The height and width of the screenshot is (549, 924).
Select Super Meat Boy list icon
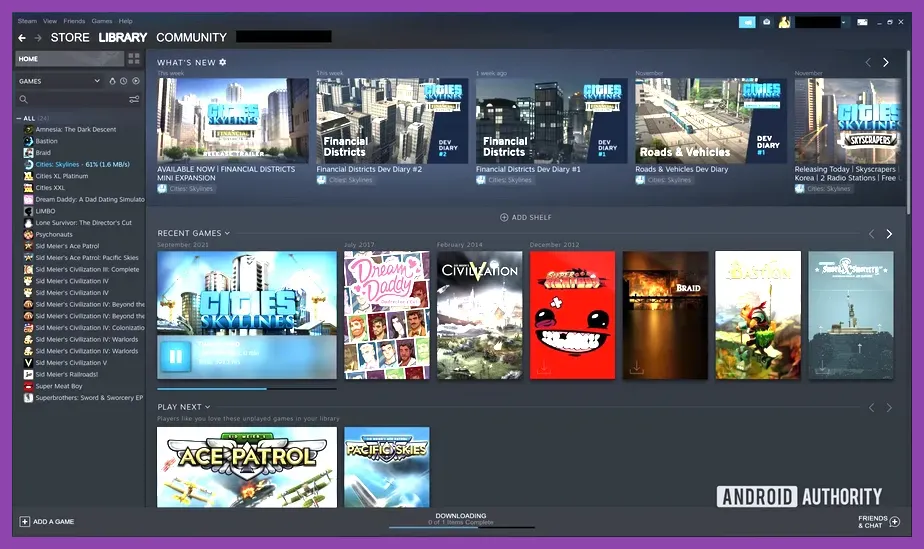click(28, 386)
